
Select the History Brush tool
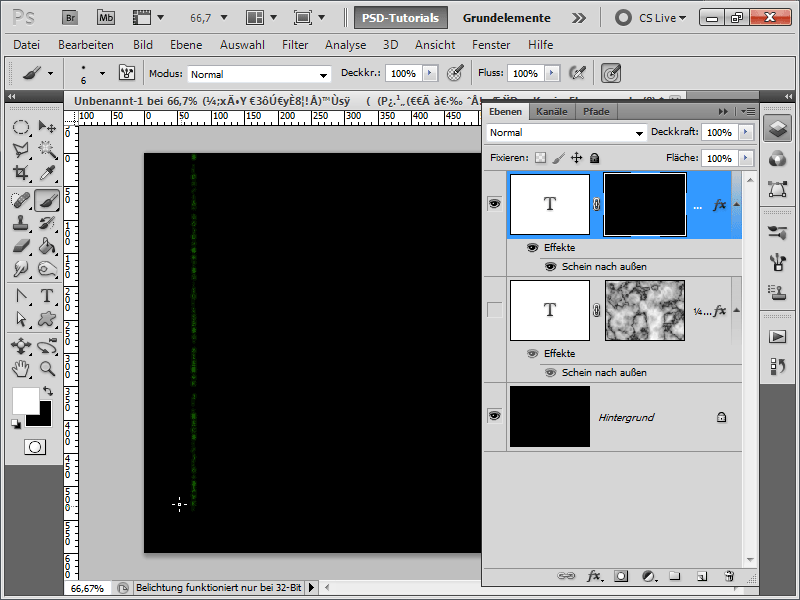click(x=47, y=223)
